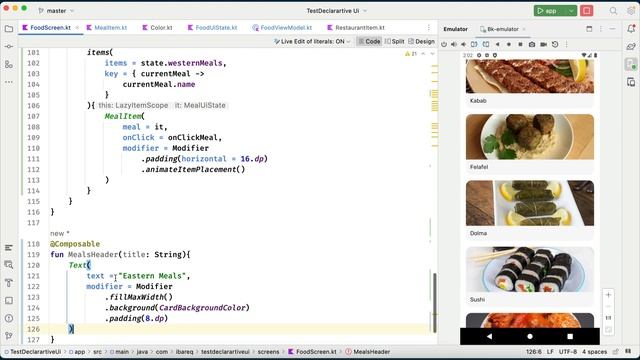Tap the Android Back navigation button
The height and width of the screenshot is (360, 640).
click(x=489, y=336)
